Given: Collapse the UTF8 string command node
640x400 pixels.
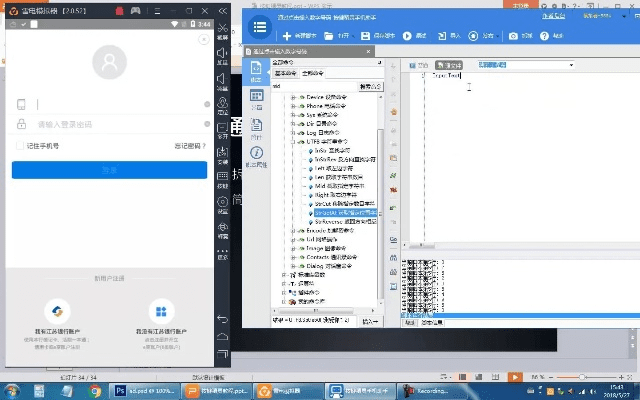Looking at the screenshot, I should tap(292, 142).
